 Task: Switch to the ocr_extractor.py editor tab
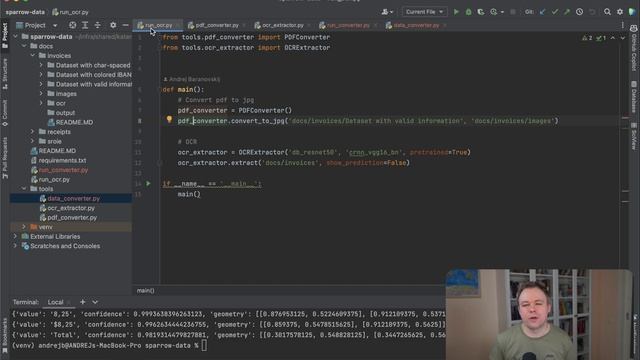click(282, 25)
